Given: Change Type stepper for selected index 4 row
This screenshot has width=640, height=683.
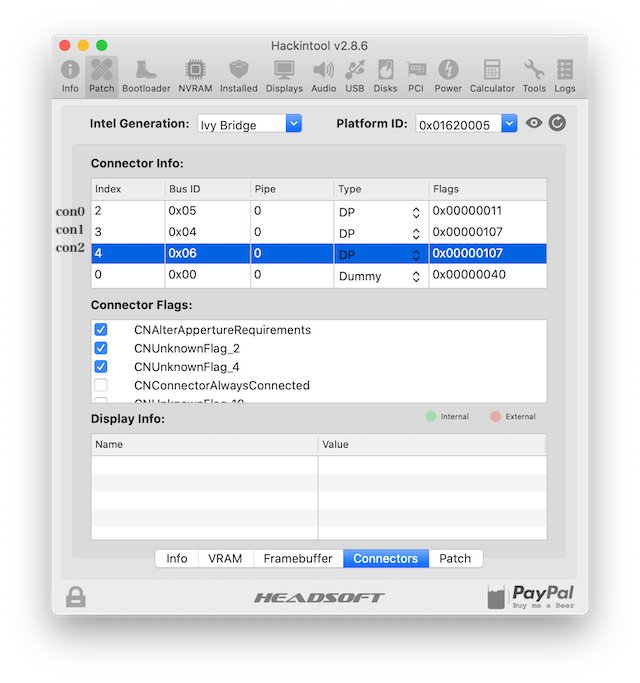Looking at the screenshot, I should pyautogui.click(x=416, y=255).
